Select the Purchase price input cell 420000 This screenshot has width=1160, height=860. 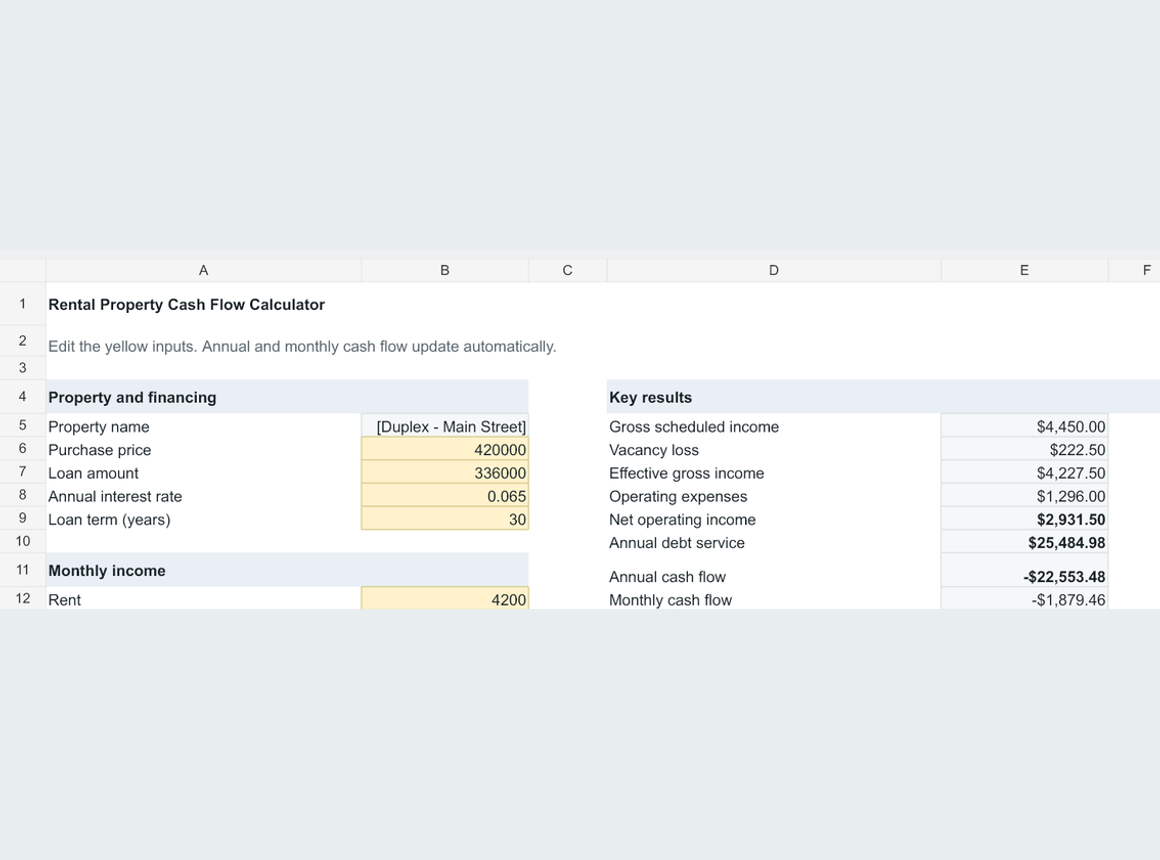445,449
